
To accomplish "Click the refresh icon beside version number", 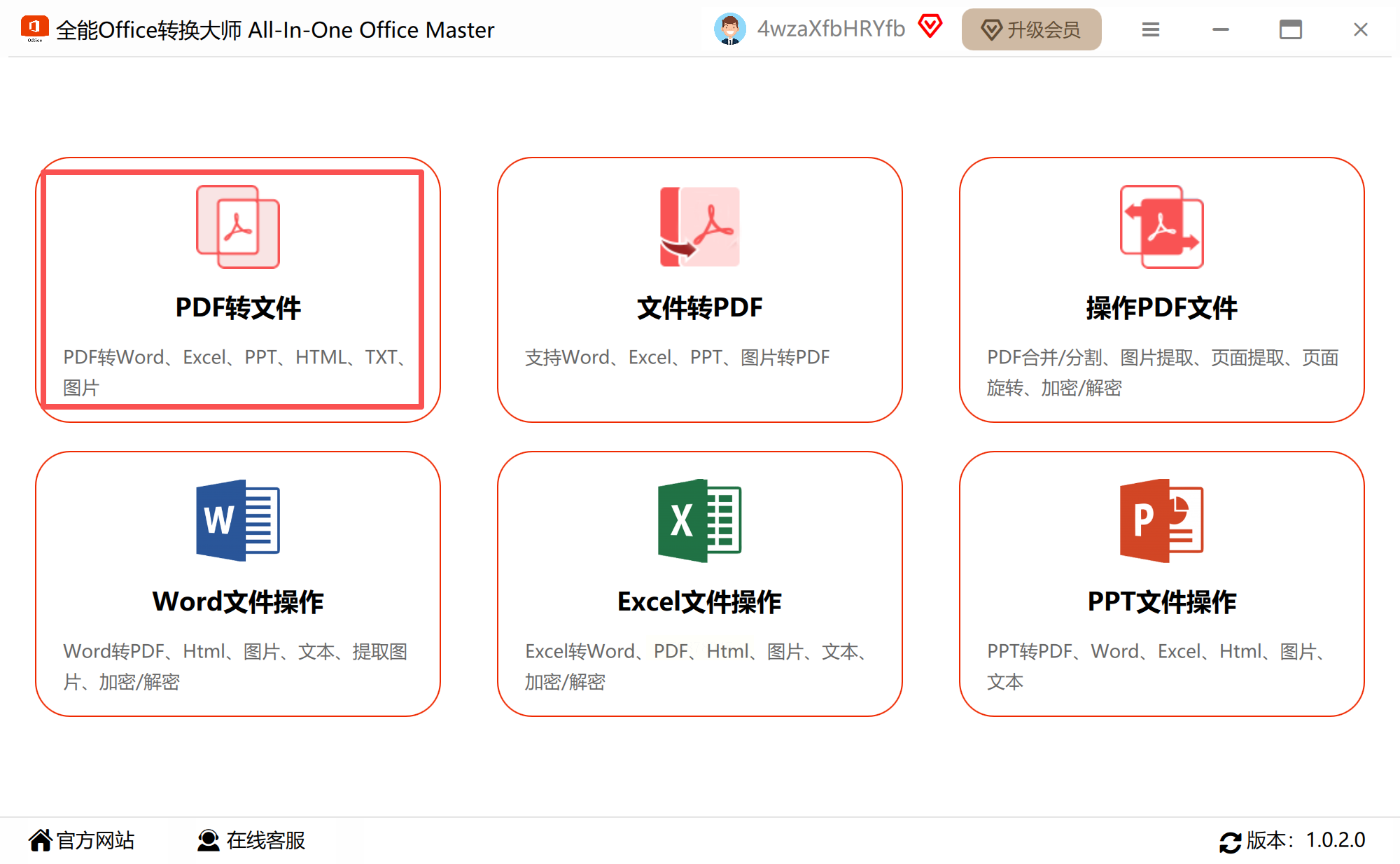I will 1230,841.
